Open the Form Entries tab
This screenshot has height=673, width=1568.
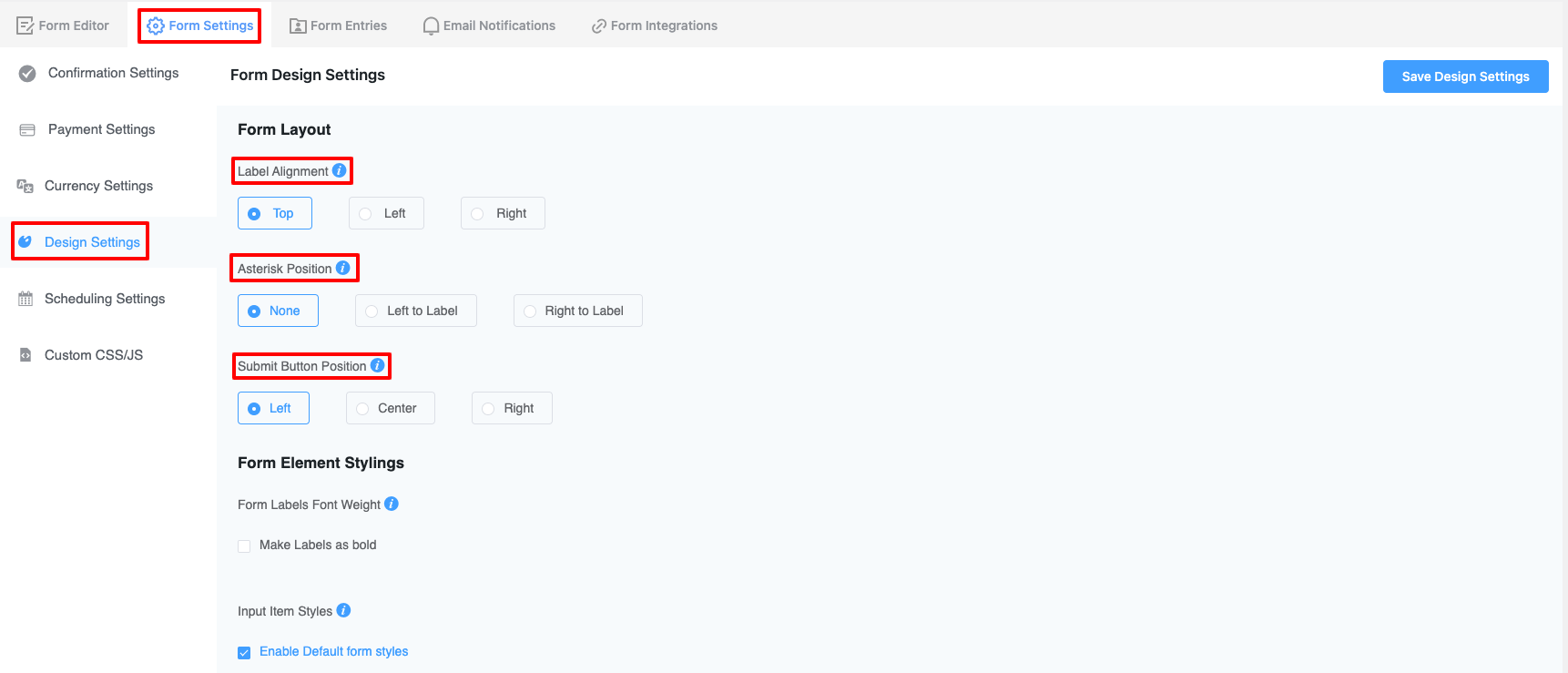(x=338, y=25)
